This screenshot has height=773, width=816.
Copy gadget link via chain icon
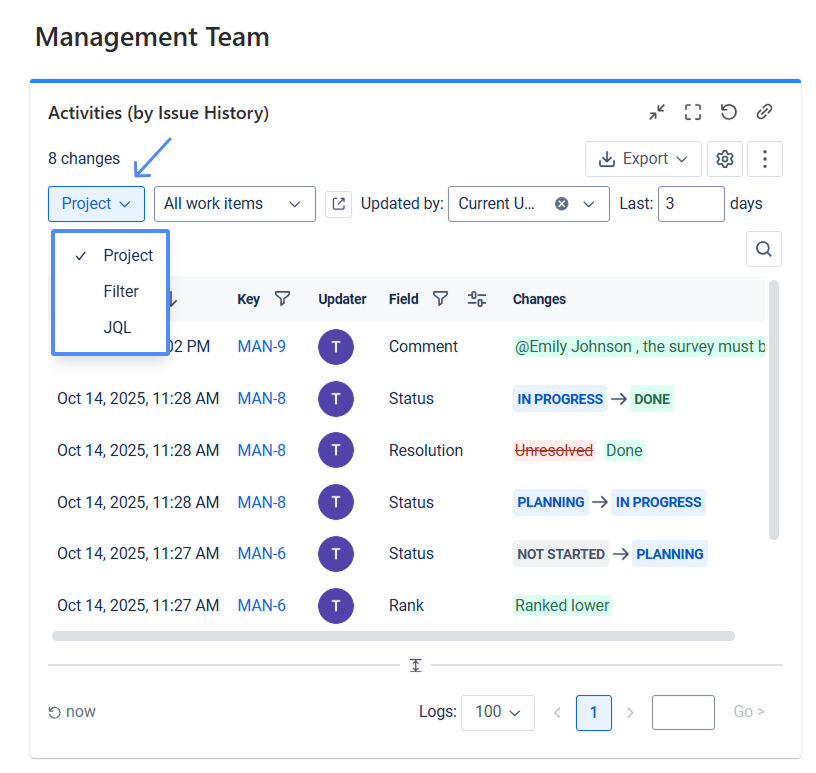[x=764, y=112]
